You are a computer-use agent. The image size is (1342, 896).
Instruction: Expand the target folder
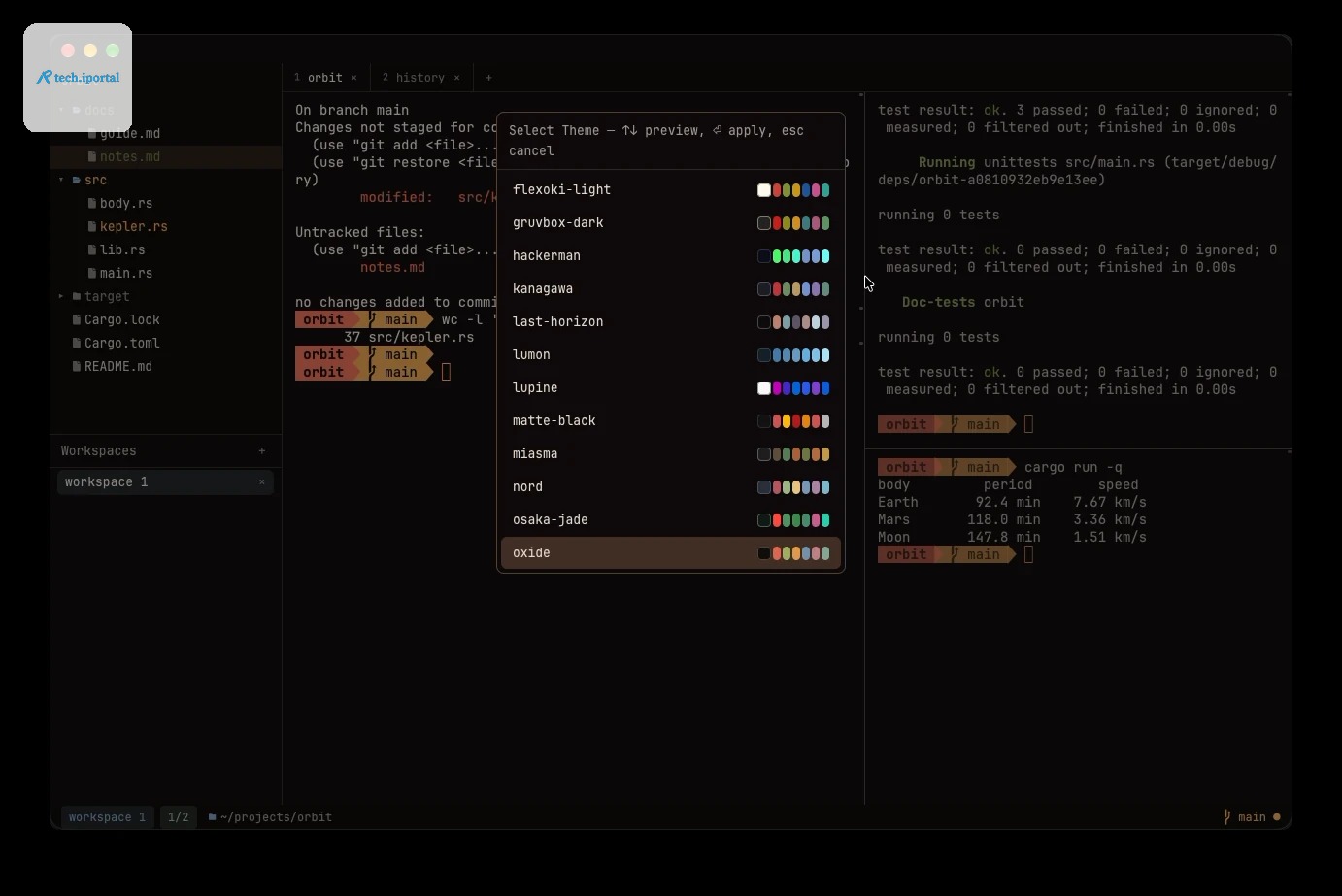click(61, 297)
